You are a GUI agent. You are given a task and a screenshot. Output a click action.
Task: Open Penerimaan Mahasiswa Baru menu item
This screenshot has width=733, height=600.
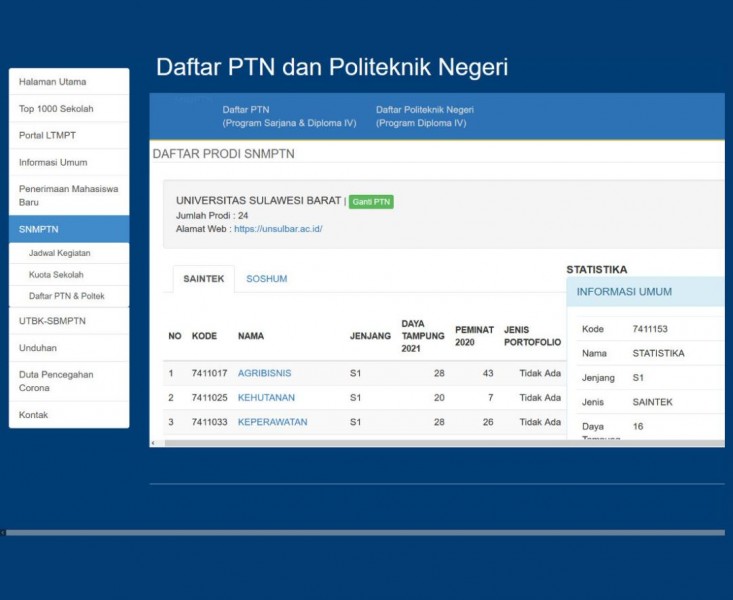(68, 195)
